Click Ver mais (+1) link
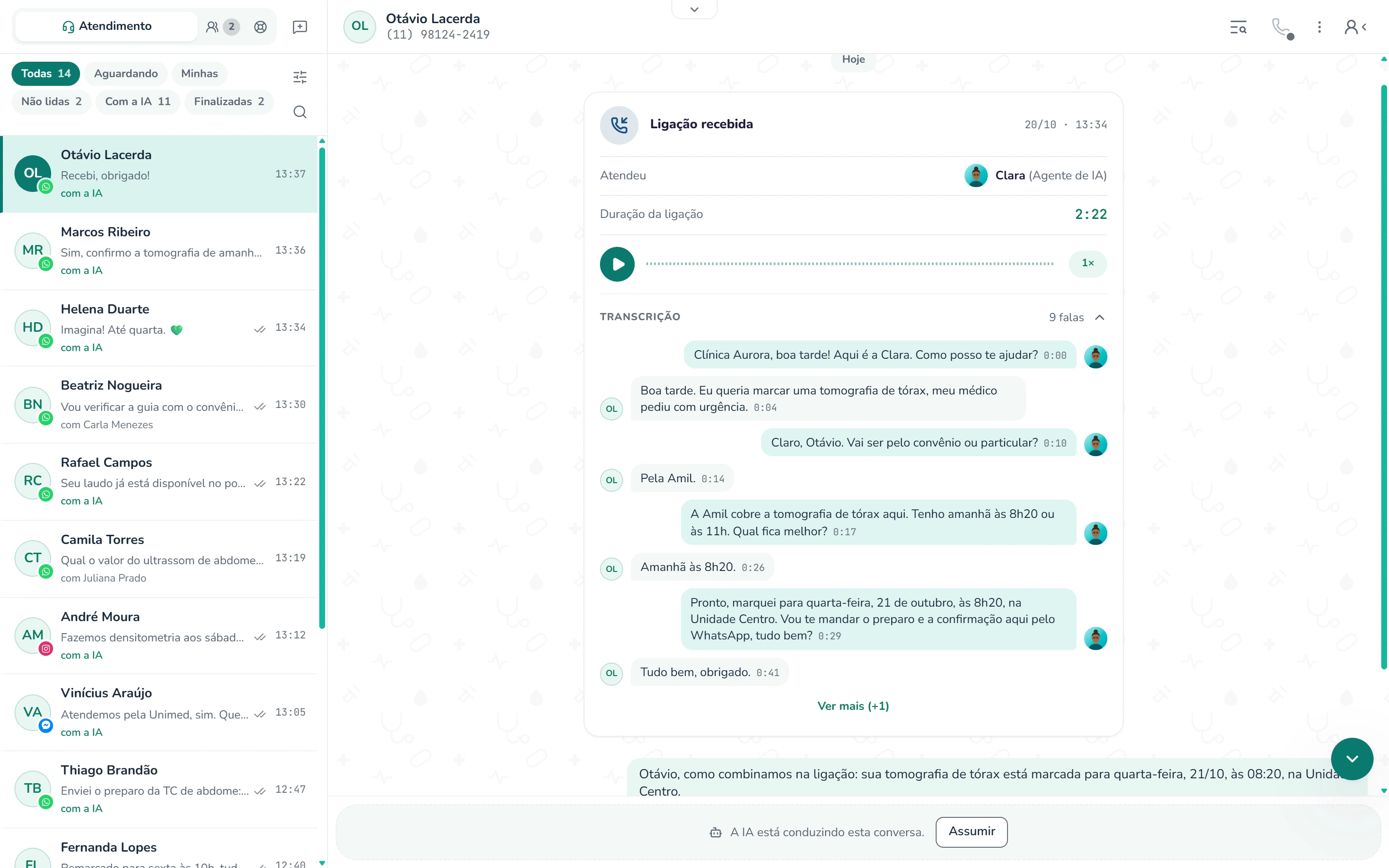Viewport: 1389px width, 868px height. click(x=853, y=706)
